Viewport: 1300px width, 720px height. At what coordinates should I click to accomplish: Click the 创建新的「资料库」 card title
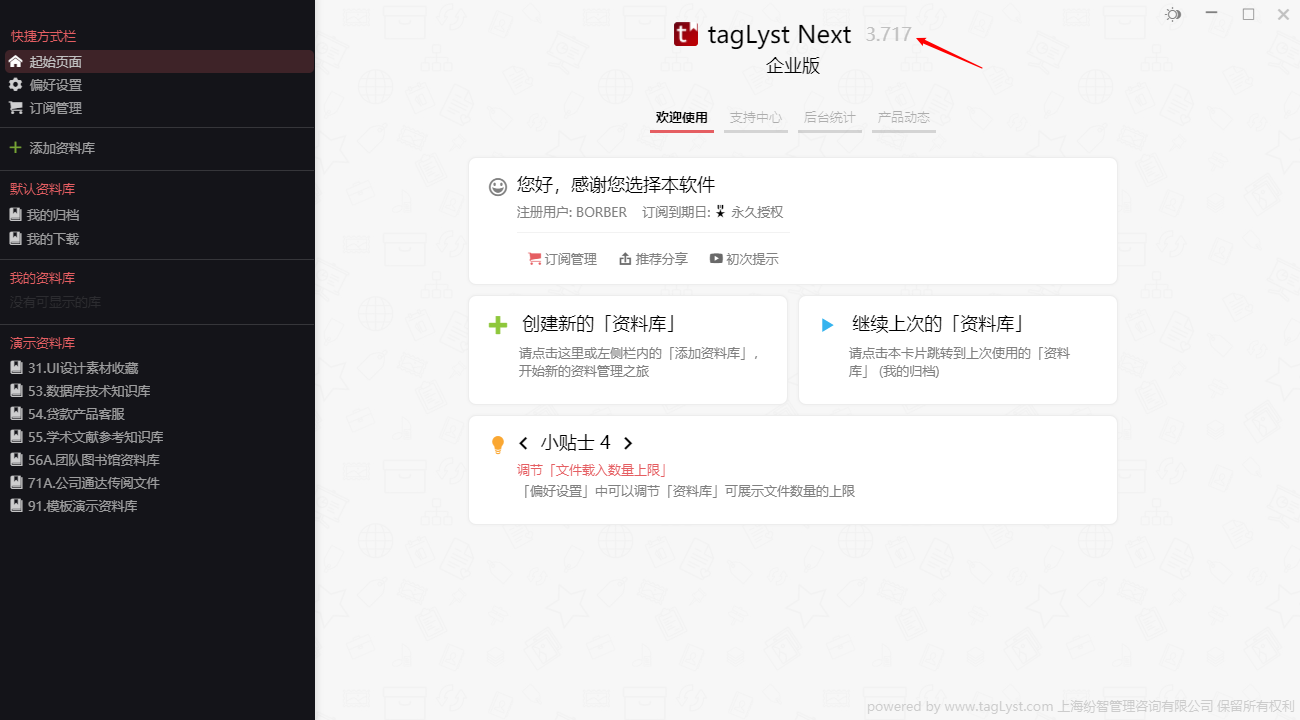tap(601, 324)
